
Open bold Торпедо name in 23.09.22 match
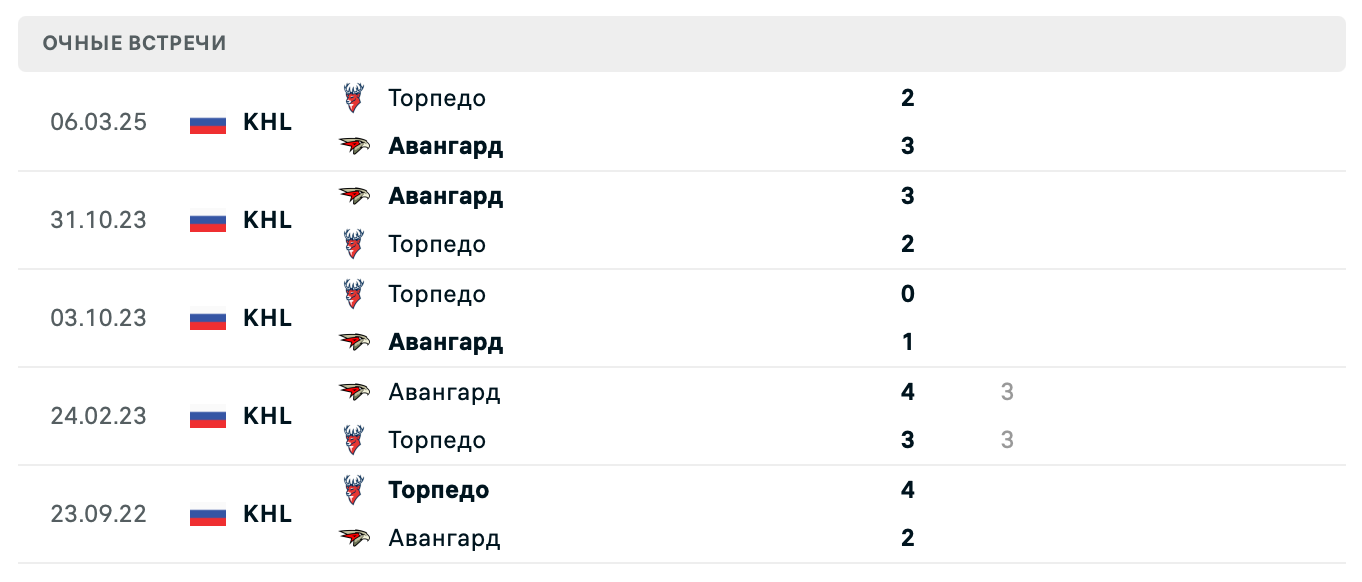[x=439, y=490]
